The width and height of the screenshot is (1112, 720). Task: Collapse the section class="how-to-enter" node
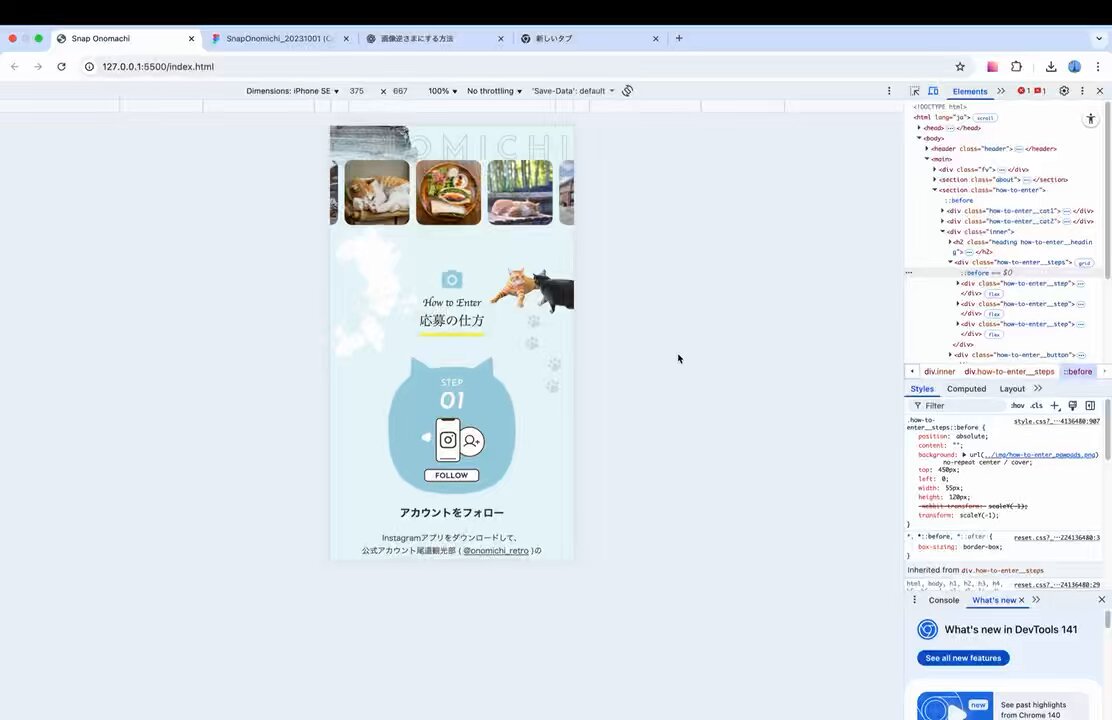pos(935,190)
